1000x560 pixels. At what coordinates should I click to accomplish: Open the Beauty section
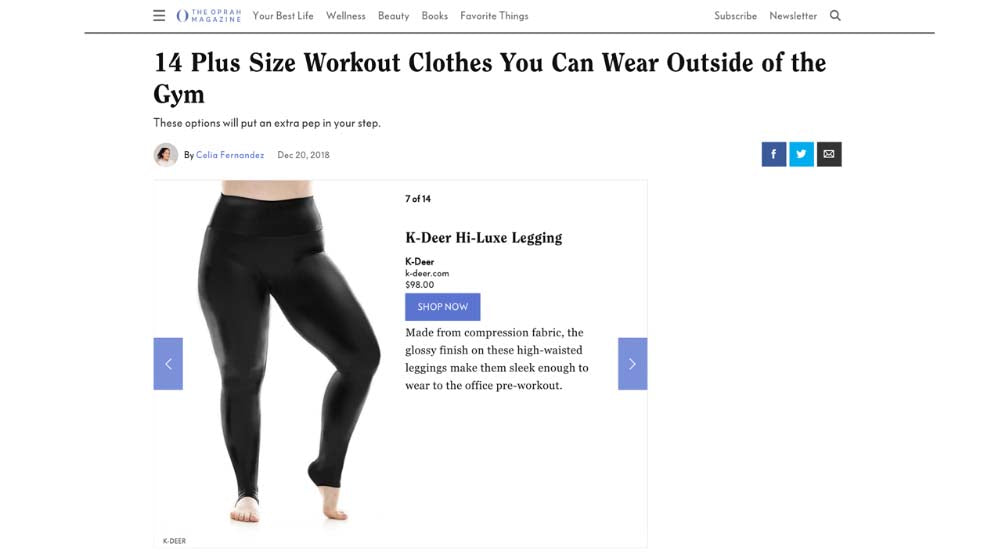[x=393, y=16]
